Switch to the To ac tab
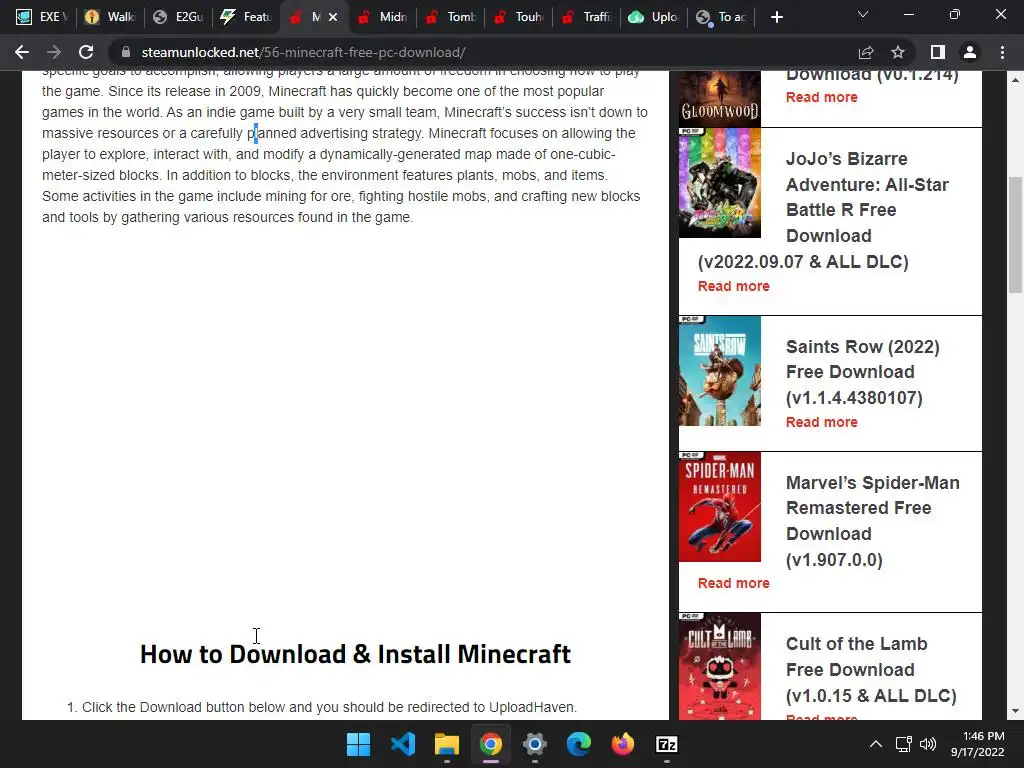The width and height of the screenshot is (1024, 768). click(722, 17)
